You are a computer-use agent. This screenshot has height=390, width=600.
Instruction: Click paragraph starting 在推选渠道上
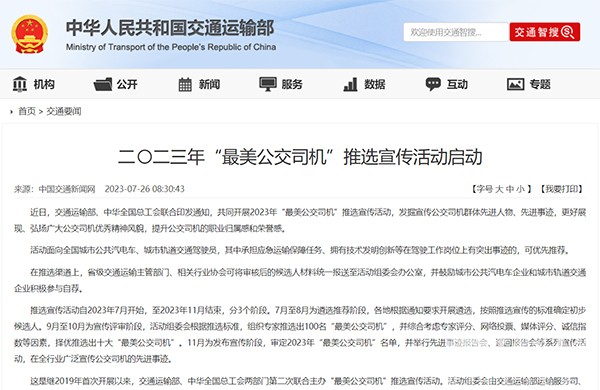(300, 280)
